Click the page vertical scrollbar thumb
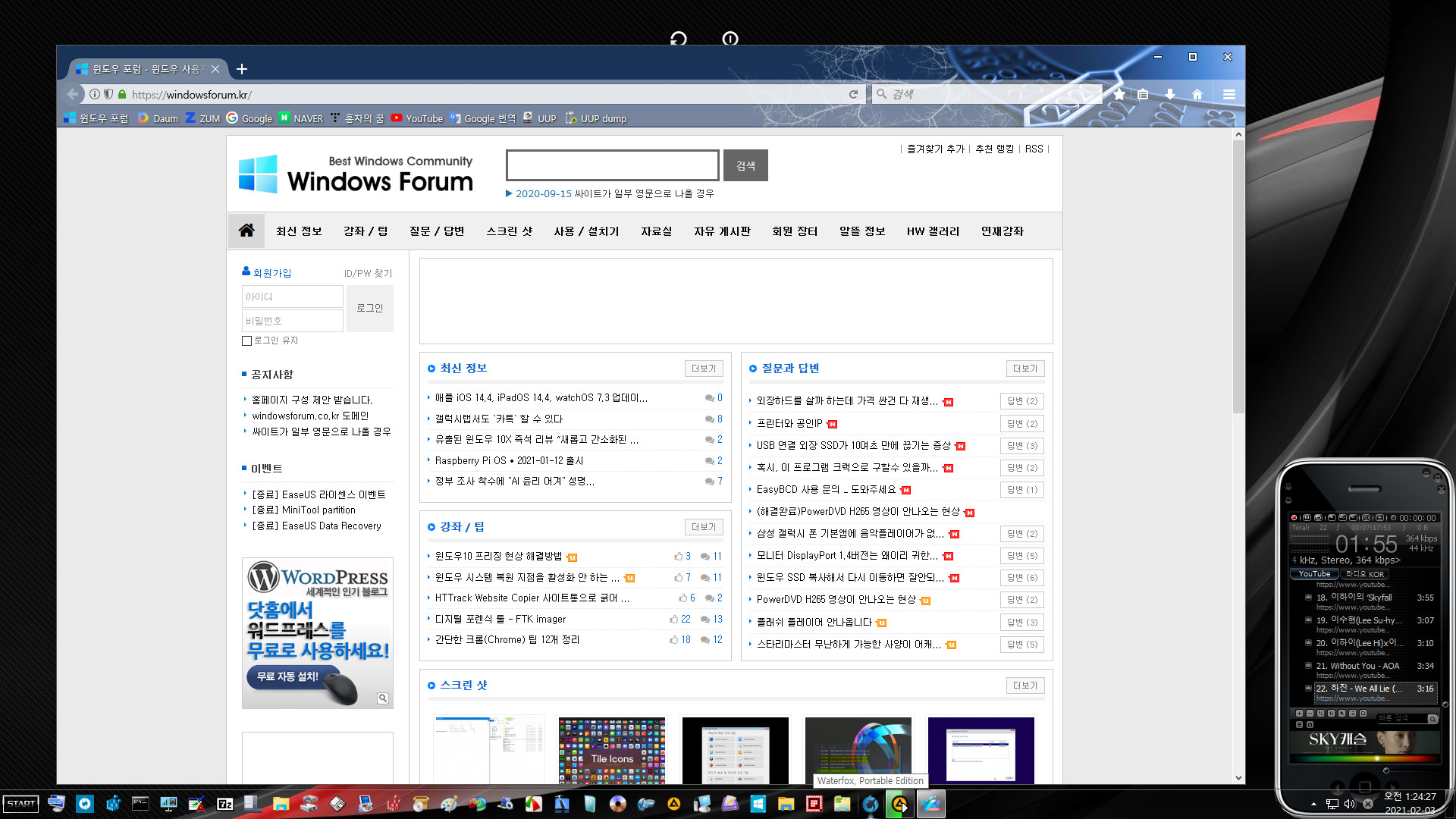This screenshot has height=819, width=1456. [x=1239, y=277]
